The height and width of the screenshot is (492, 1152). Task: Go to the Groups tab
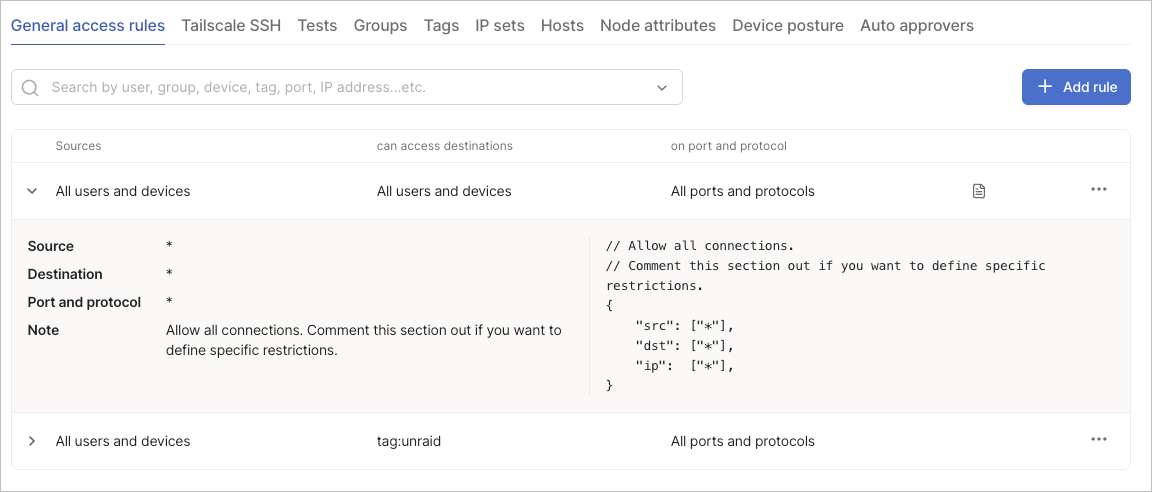coord(381,26)
